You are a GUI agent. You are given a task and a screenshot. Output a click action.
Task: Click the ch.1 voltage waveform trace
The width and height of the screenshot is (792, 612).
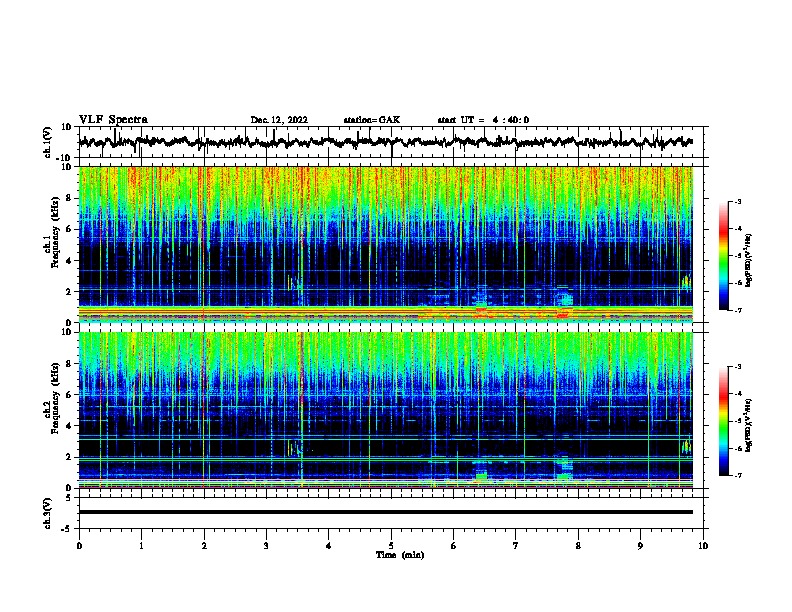pyautogui.click(x=386, y=142)
